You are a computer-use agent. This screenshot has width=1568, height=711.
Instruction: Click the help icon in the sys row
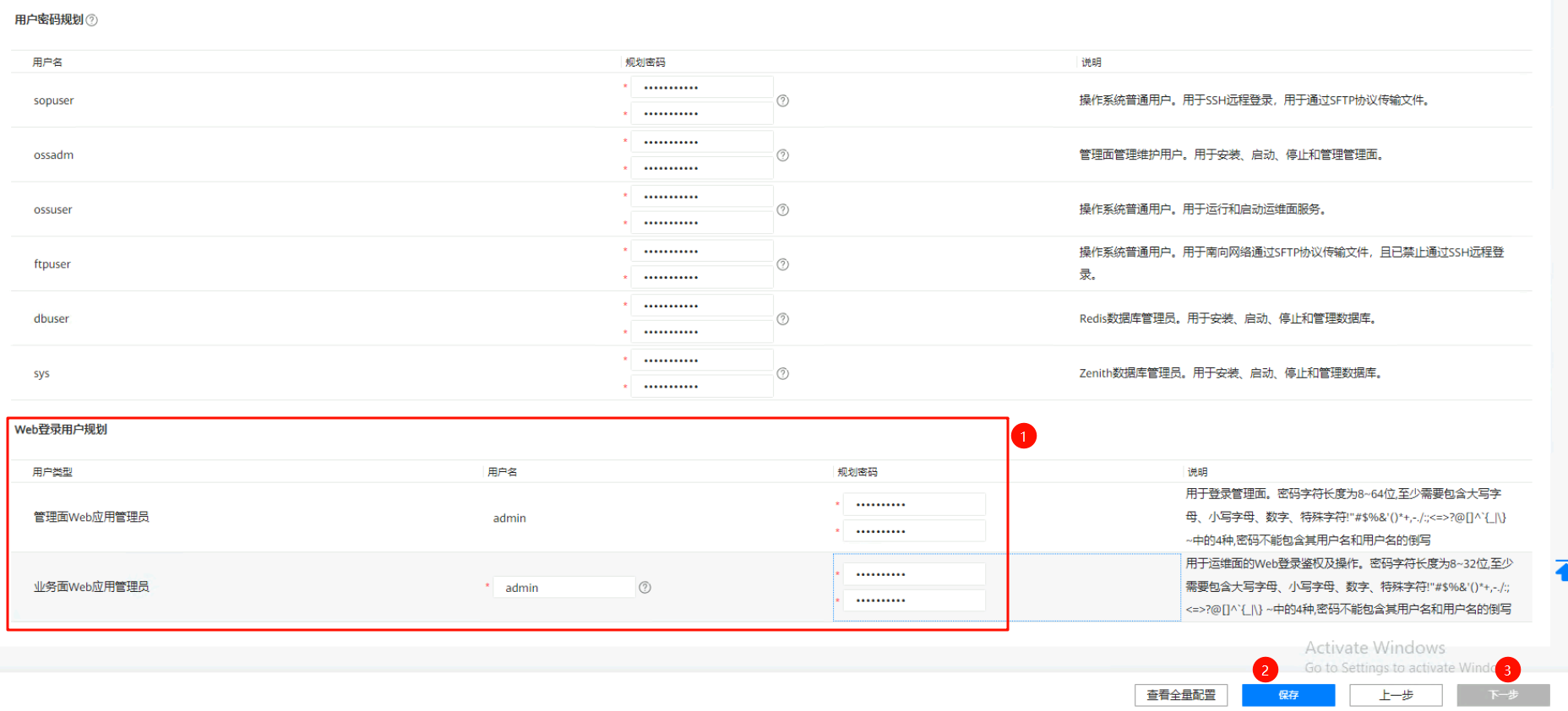[782, 373]
